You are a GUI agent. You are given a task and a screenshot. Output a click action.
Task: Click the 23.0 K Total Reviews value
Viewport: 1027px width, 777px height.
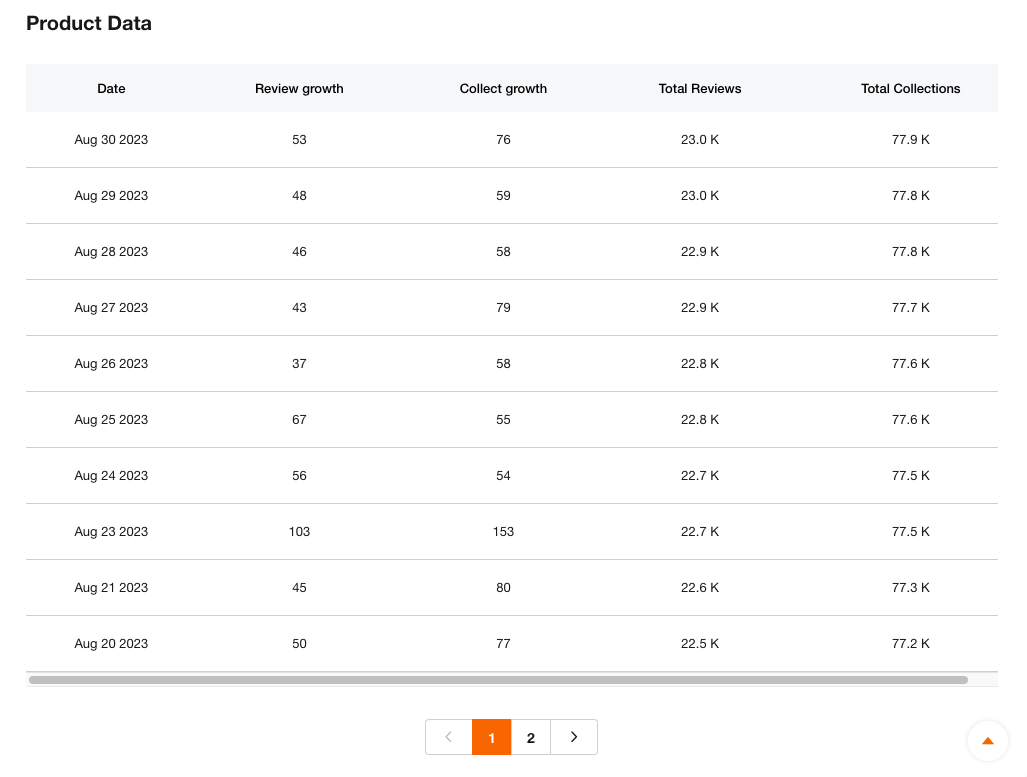699,139
